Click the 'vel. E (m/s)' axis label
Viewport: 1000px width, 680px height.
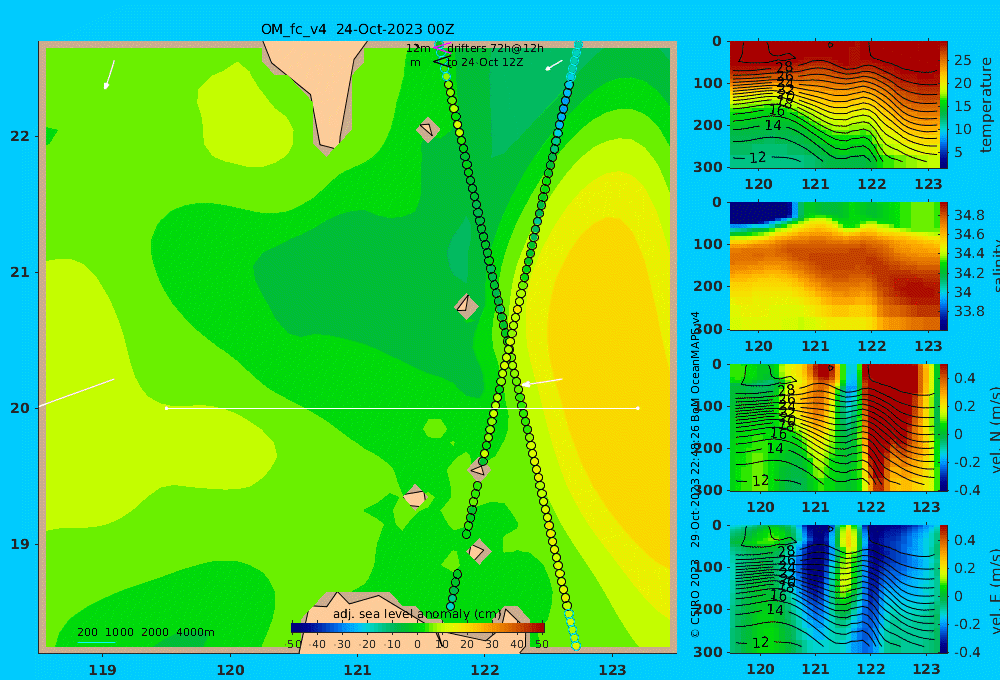(994, 591)
